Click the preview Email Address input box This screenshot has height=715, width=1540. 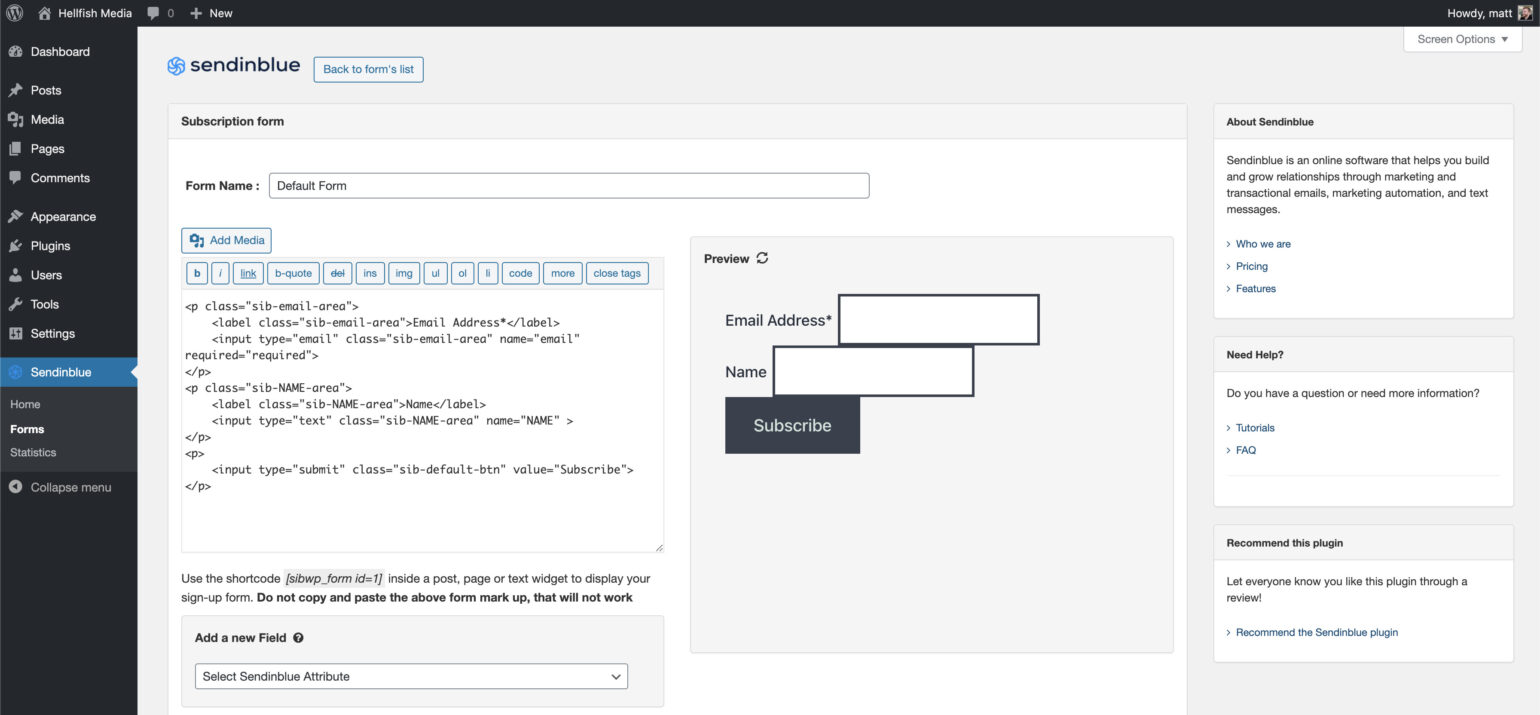[x=939, y=320]
